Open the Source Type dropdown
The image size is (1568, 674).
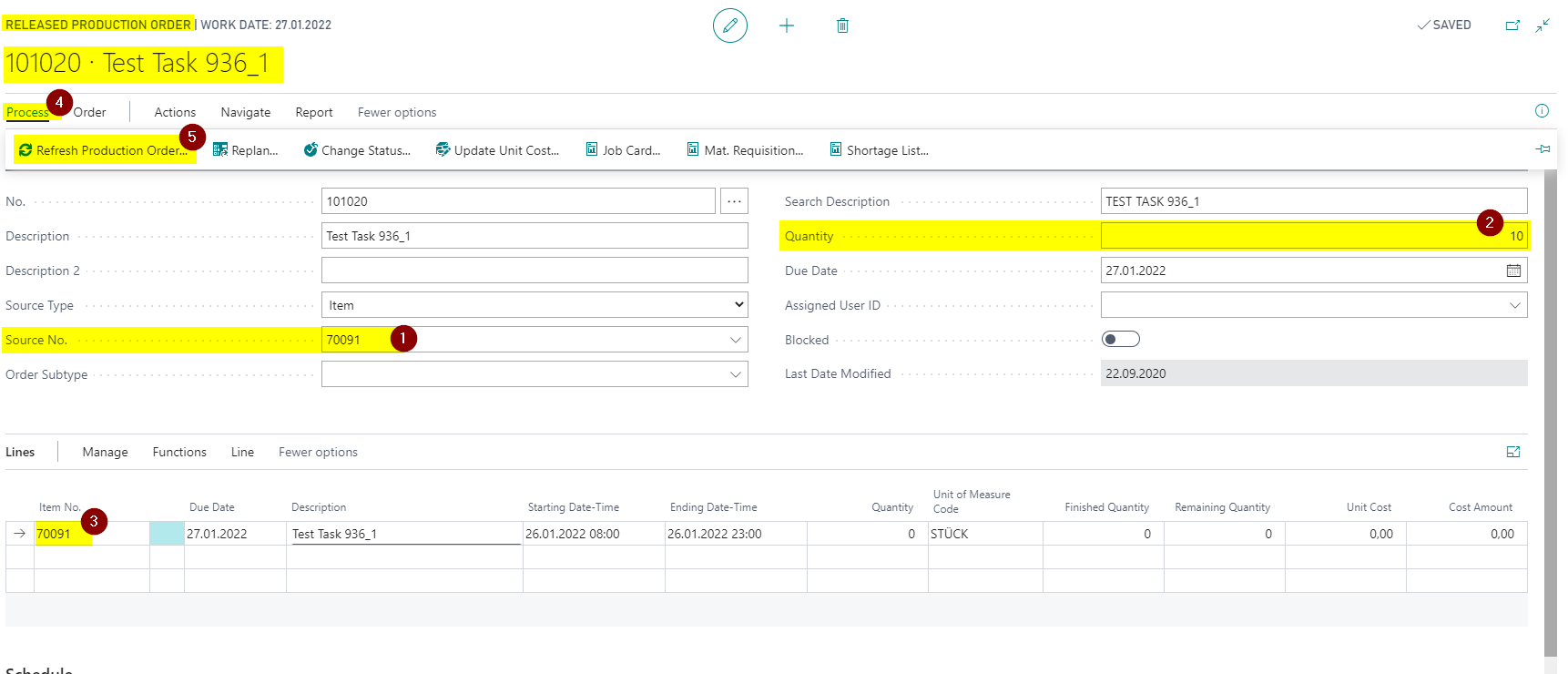coord(535,305)
